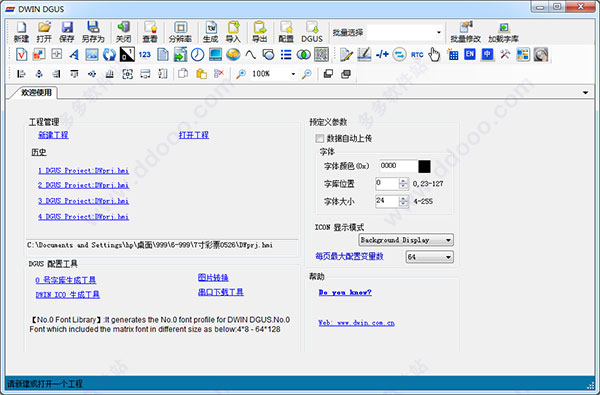
Task: Click the 配置 (Config) toolbar icon
Action: 286,31
